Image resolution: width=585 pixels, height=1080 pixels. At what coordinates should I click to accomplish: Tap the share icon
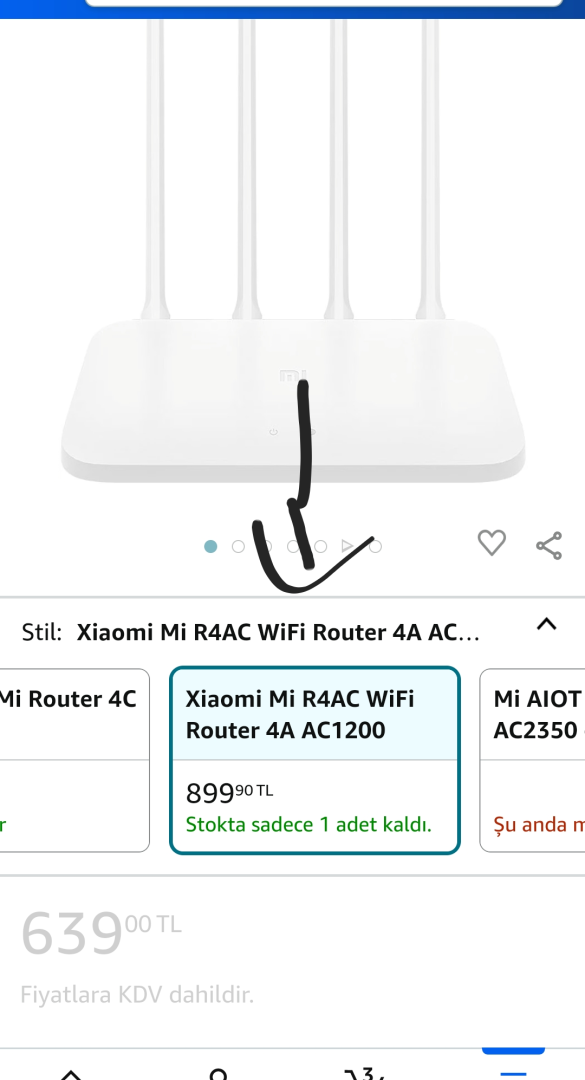pyautogui.click(x=548, y=546)
